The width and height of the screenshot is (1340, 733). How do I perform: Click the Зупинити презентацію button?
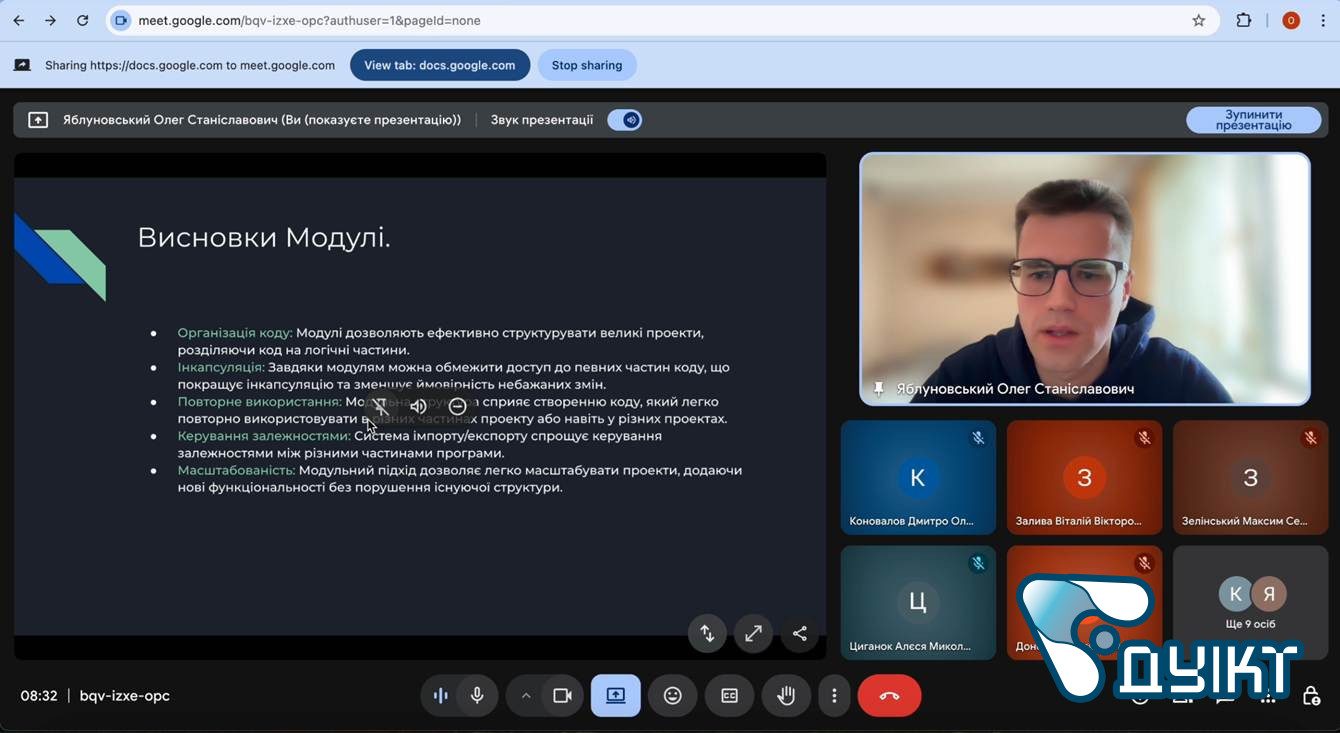[x=1253, y=120]
